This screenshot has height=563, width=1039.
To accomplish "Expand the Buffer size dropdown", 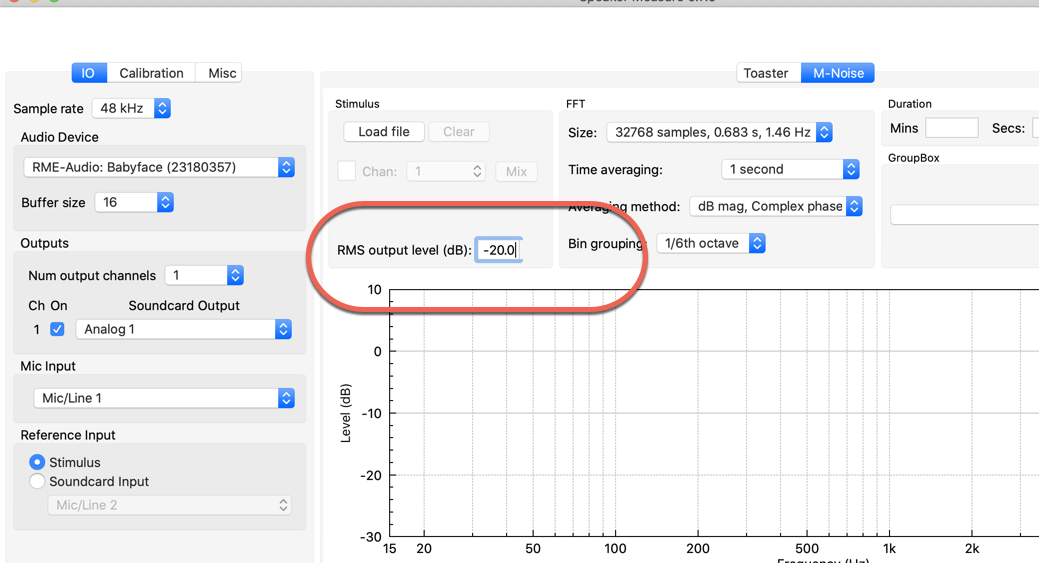I will point(134,202).
